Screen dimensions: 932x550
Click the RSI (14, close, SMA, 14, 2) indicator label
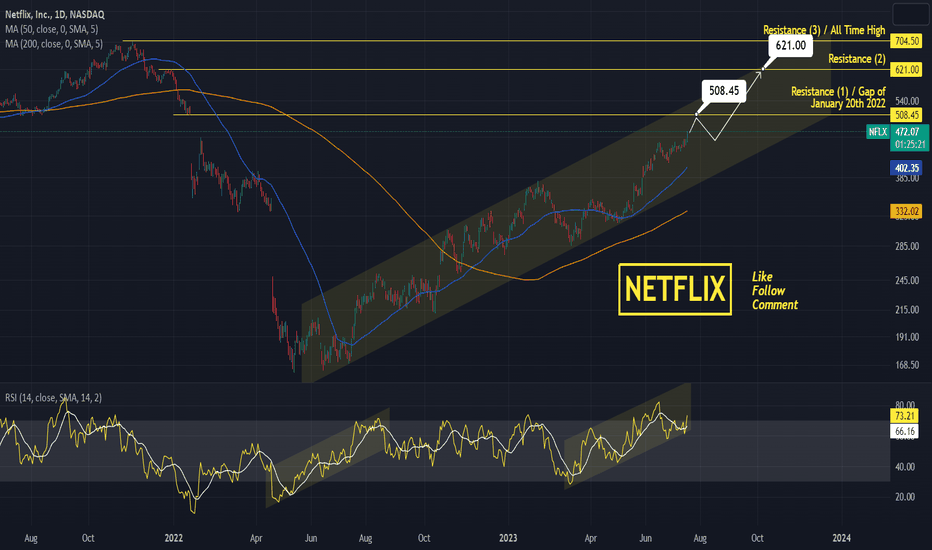[x=53, y=398]
